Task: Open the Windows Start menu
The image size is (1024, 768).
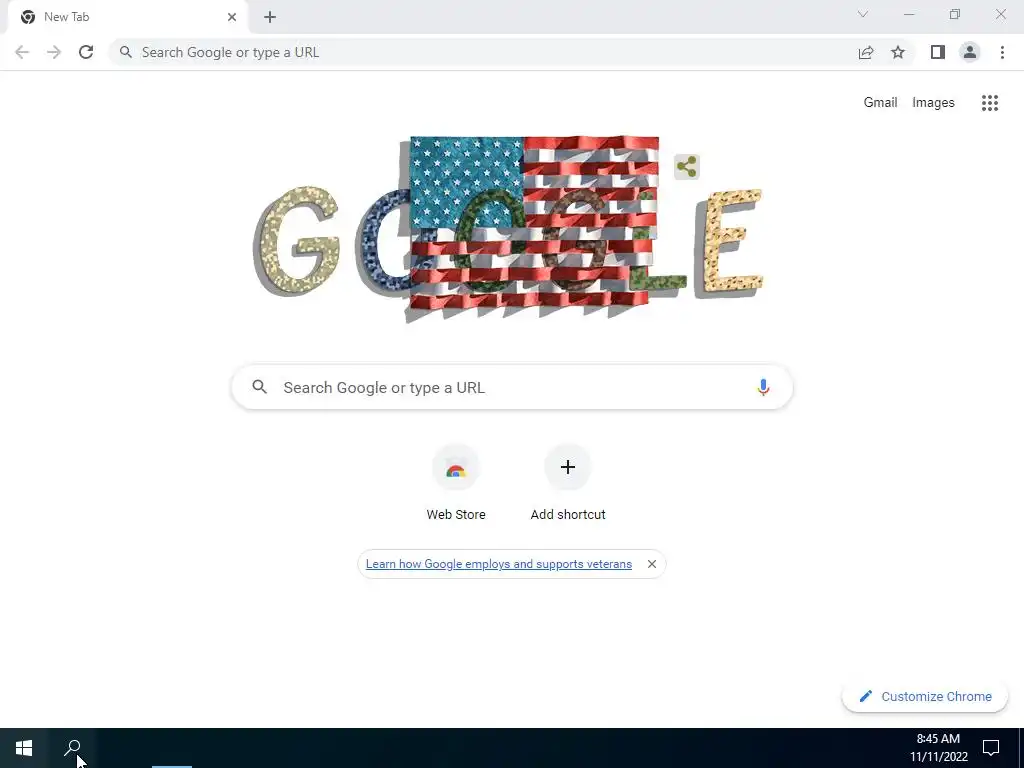Action: (x=24, y=748)
